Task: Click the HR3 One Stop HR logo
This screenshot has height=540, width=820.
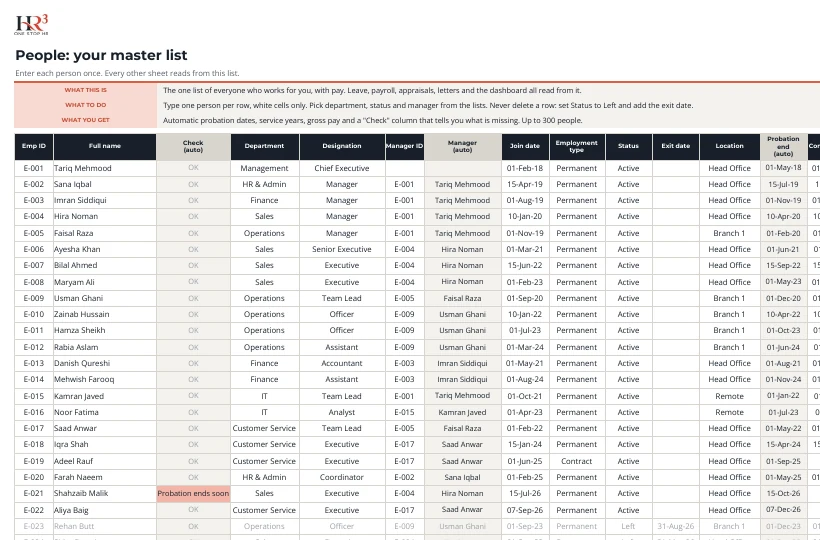Action: 31,25
